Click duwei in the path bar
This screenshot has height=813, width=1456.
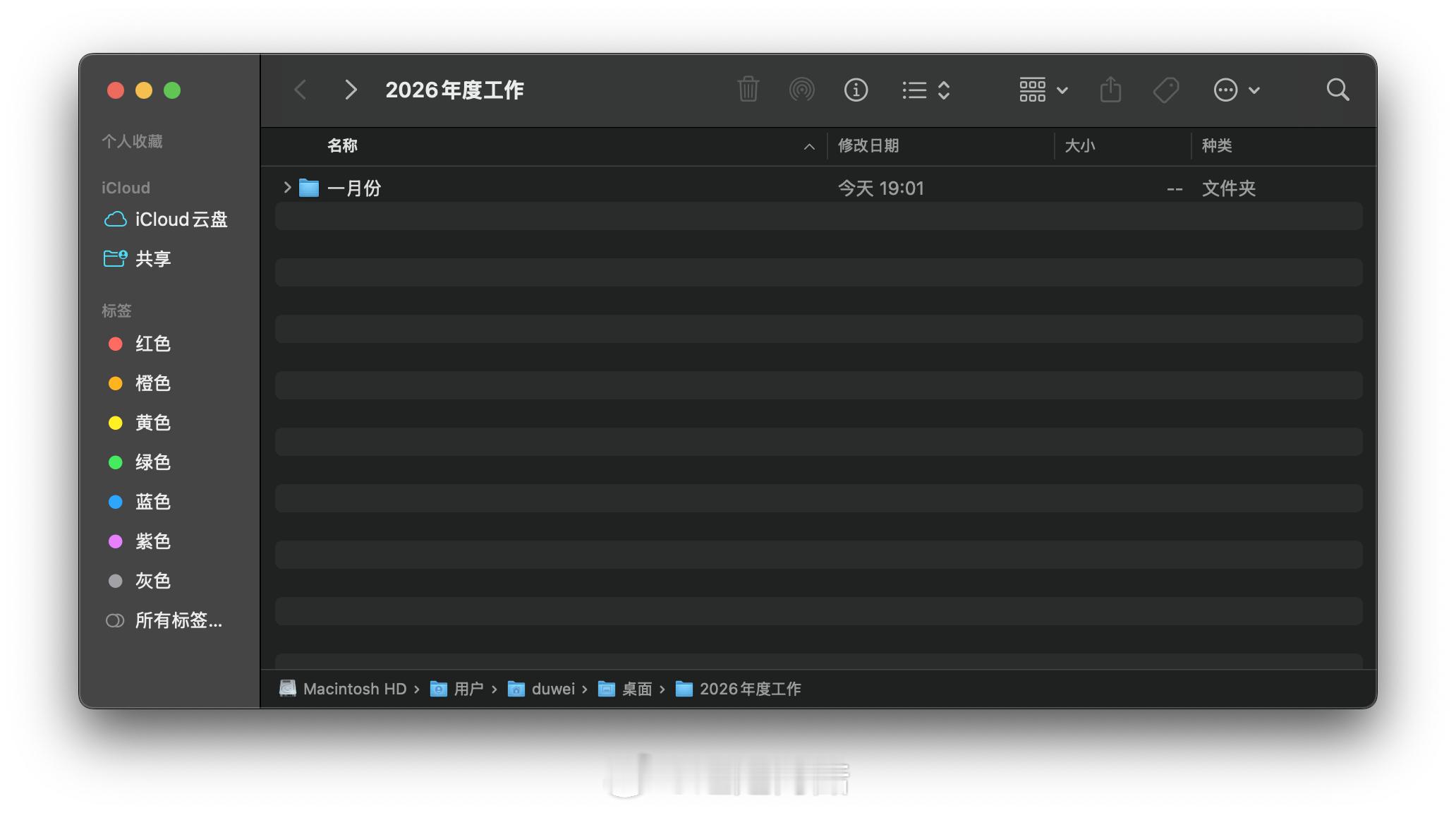(x=552, y=689)
